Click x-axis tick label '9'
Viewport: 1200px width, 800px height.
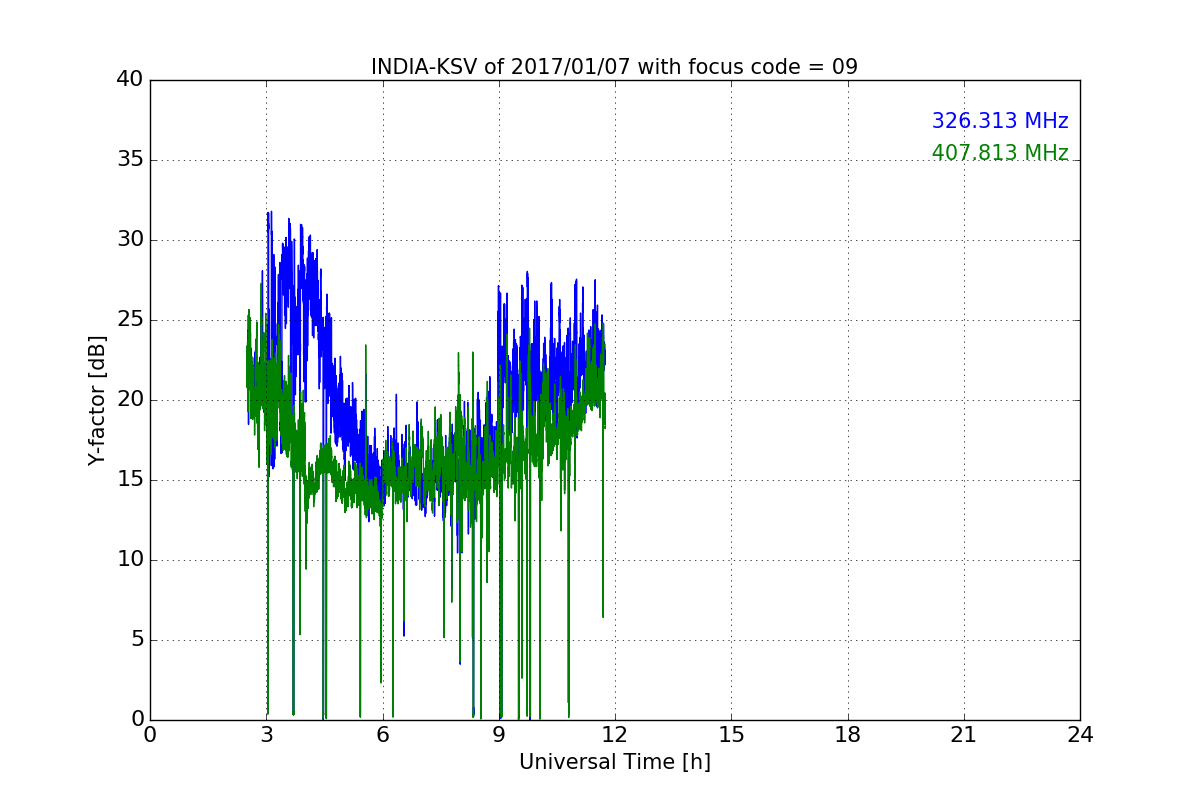[x=499, y=734]
